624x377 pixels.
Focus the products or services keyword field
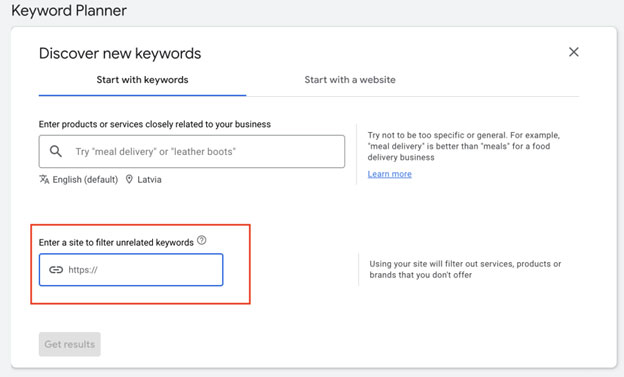[192, 151]
